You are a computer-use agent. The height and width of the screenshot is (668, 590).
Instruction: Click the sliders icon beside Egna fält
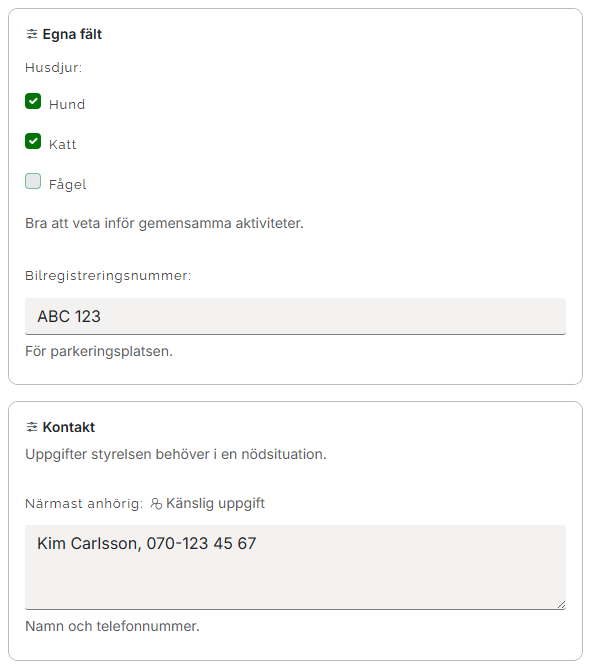click(x=32, y=34)
